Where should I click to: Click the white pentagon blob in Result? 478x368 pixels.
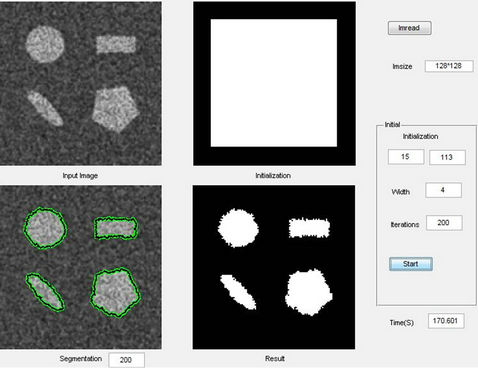point(309,293)
